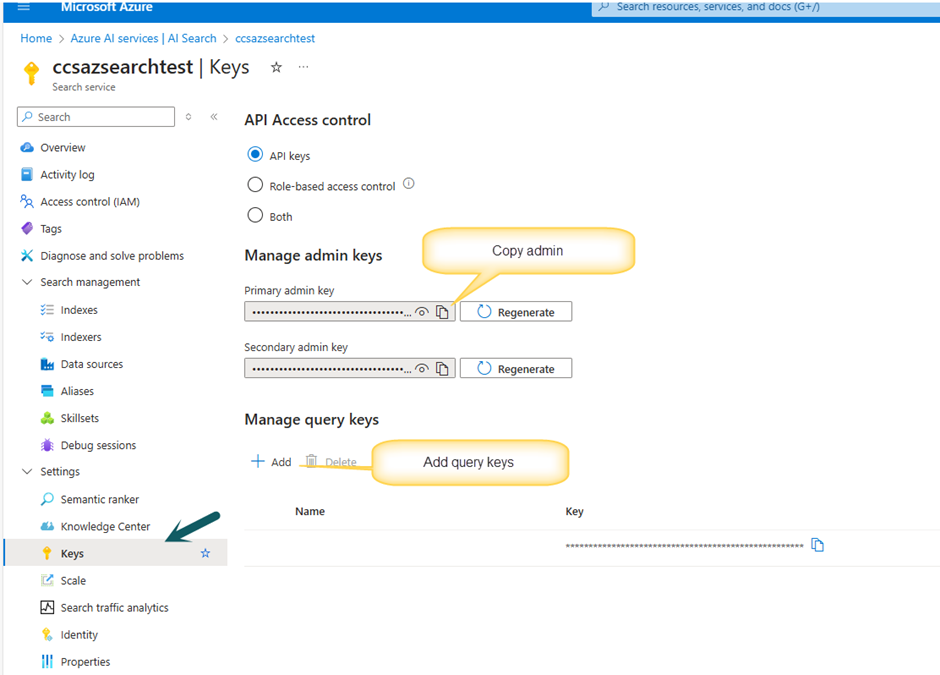Screen dimensions: 940x675
Task: Open Diagnose and solve problems
Action: click(112, 256)
